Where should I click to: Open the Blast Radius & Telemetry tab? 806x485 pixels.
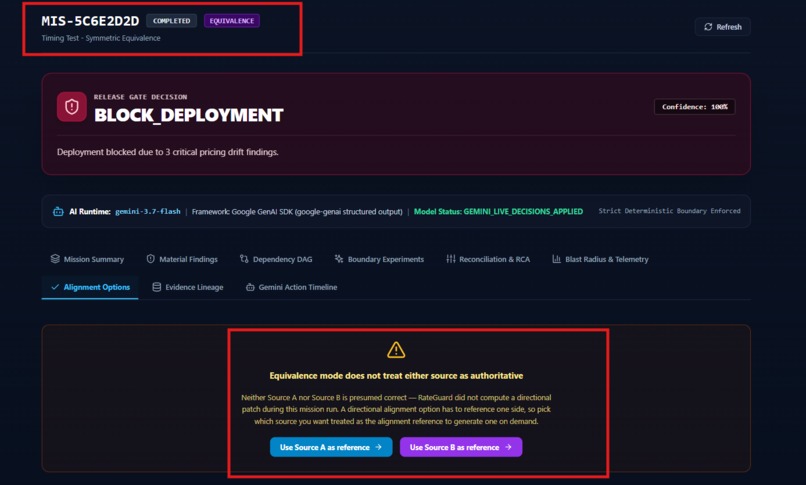(x=600, y=259)
